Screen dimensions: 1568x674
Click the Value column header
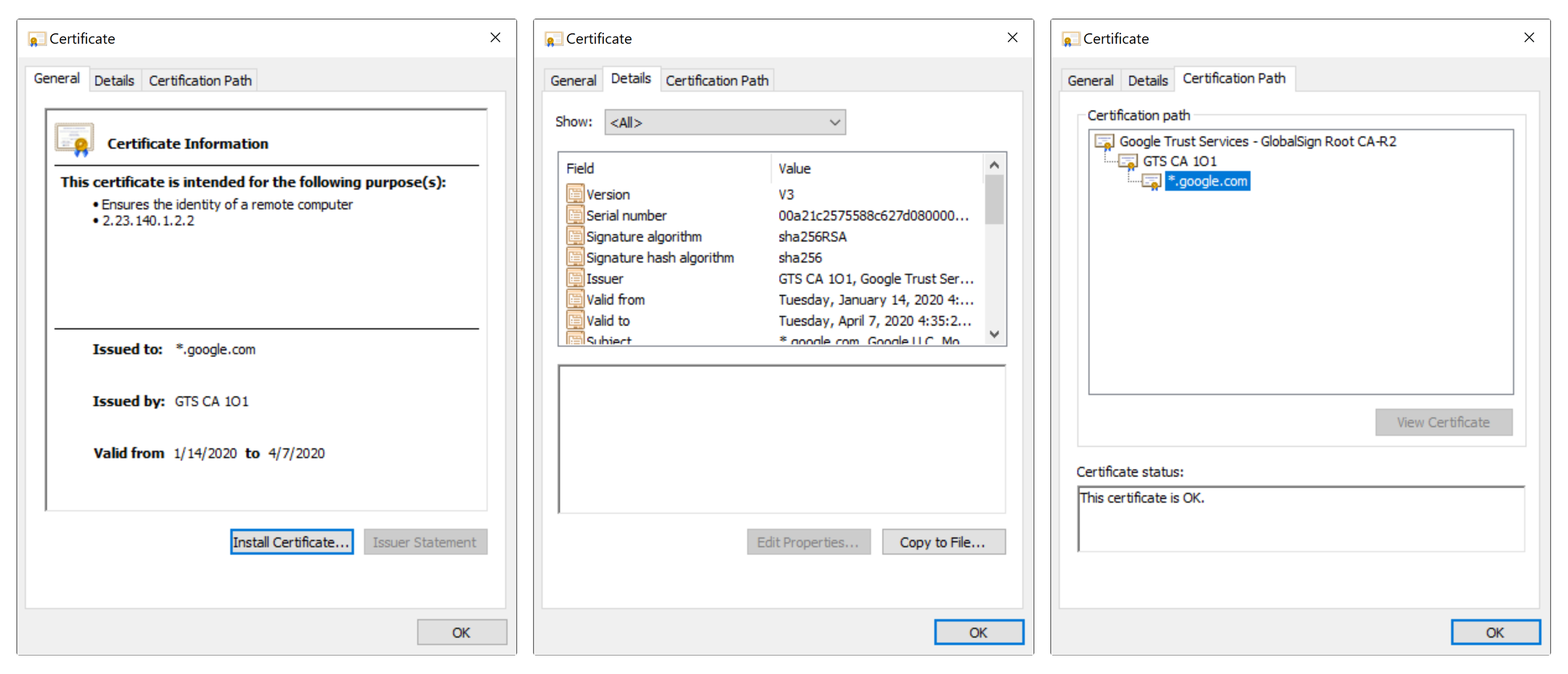pyautogui.click(x=877, y=168)
